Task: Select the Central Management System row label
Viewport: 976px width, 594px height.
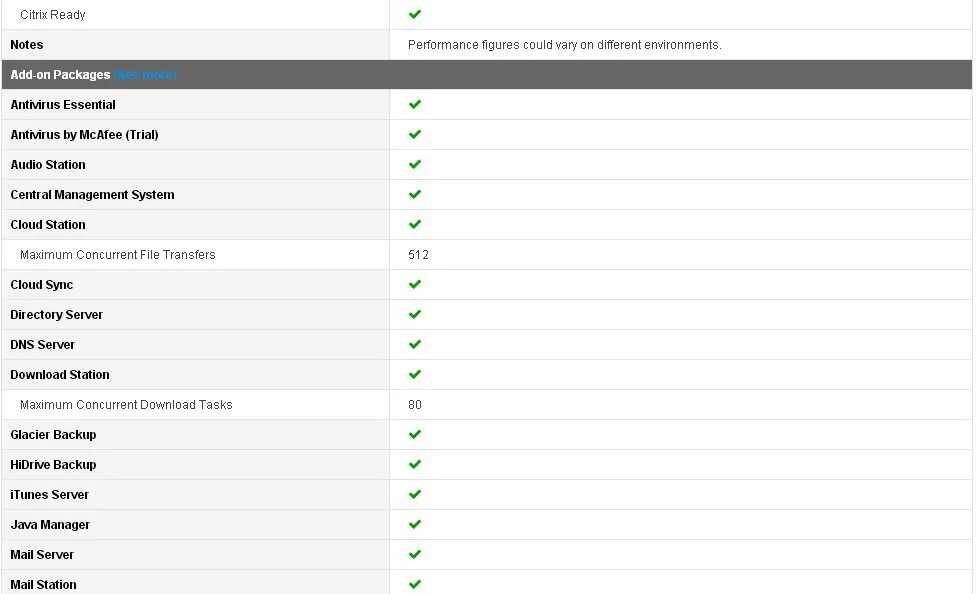Action: click(92, 194)
